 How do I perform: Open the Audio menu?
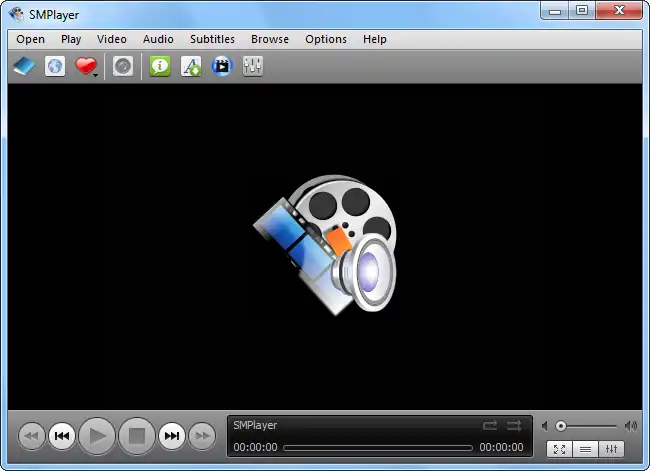click(158, 39)
